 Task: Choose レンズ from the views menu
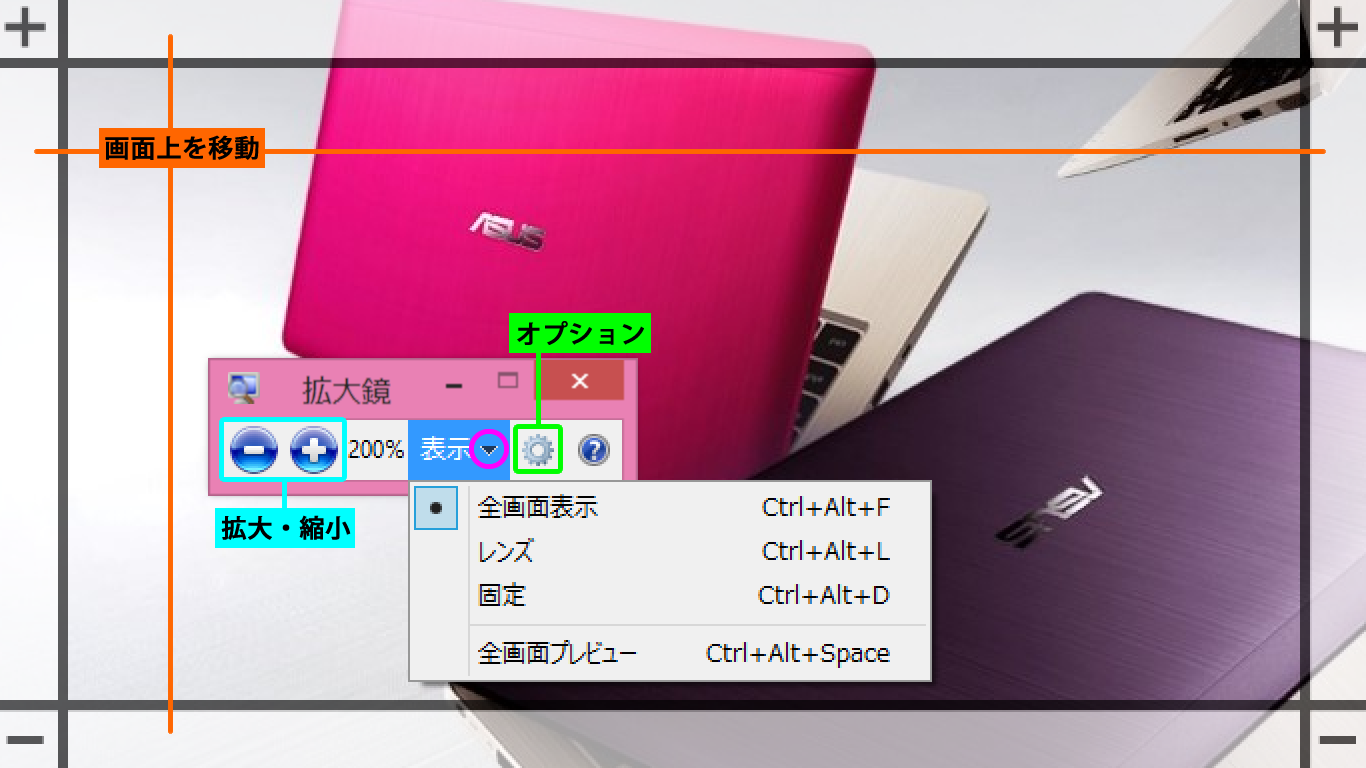[x=506, y=551]
